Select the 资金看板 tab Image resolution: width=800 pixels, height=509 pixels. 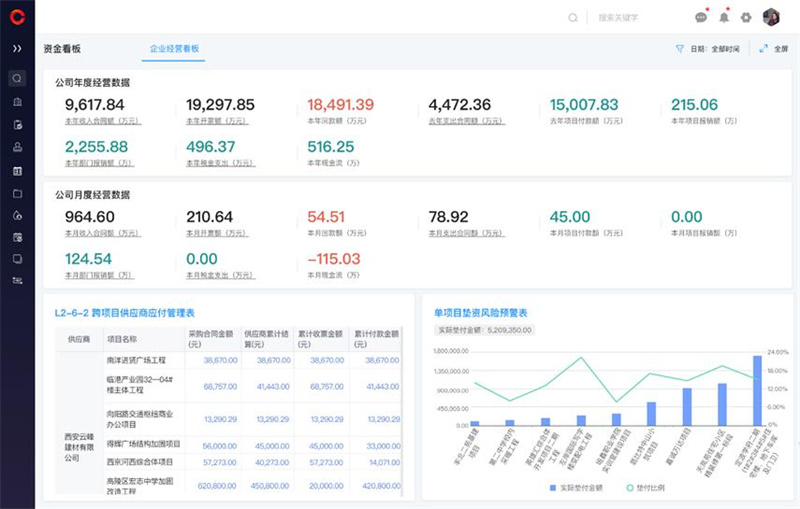(62, 48)
